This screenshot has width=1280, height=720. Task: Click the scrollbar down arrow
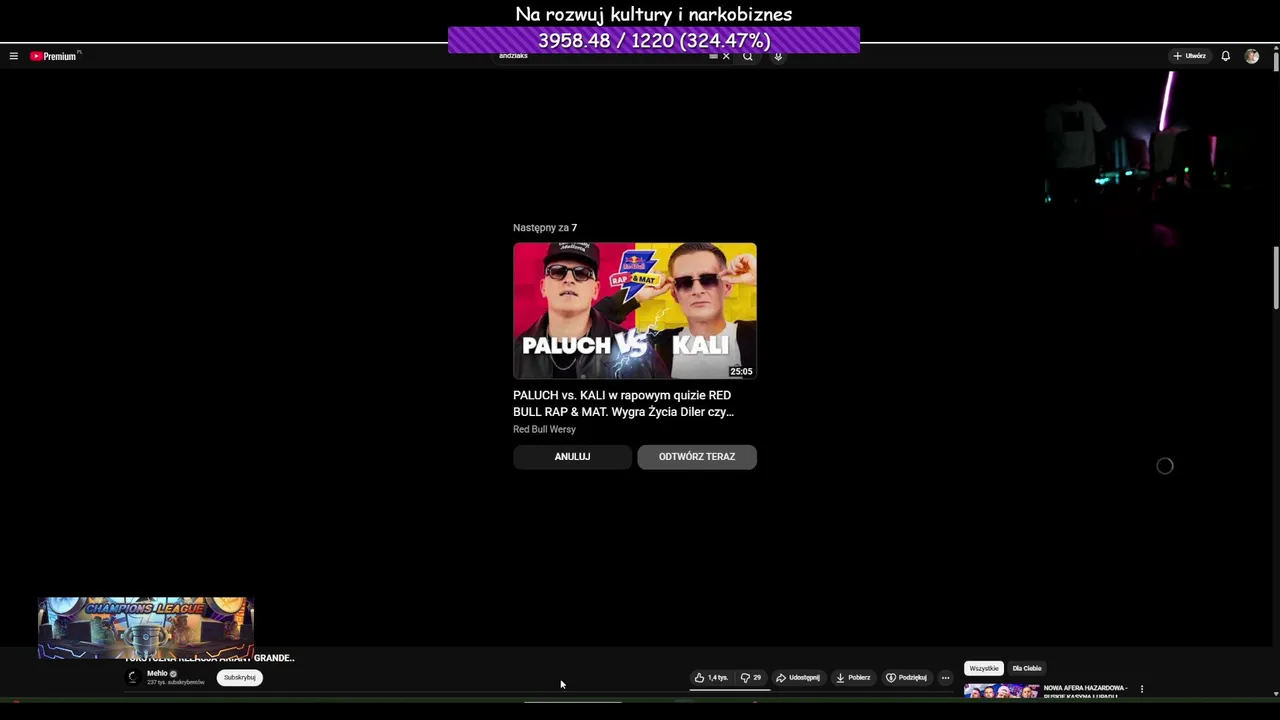pos(1276,693)
